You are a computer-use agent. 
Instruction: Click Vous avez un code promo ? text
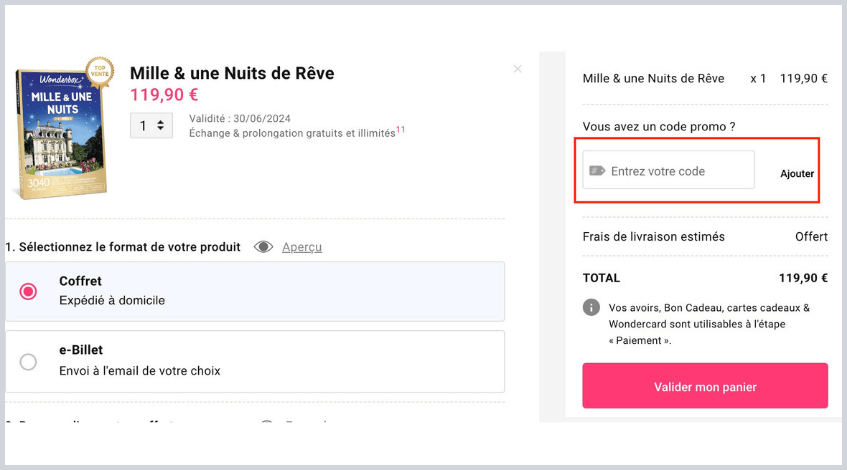pyautogui.click(x=659, y=126)
